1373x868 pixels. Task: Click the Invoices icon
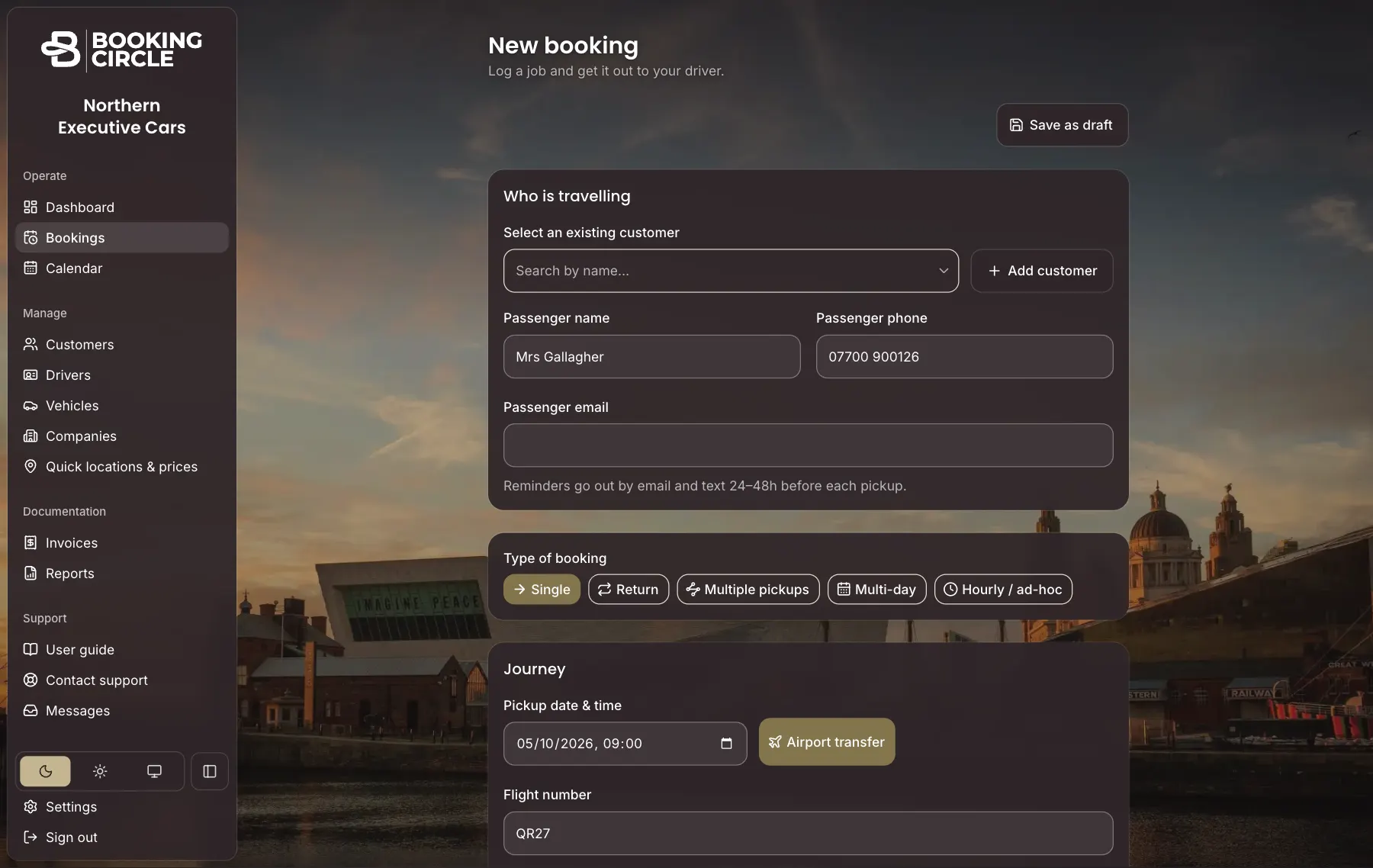tap(31, 543)
